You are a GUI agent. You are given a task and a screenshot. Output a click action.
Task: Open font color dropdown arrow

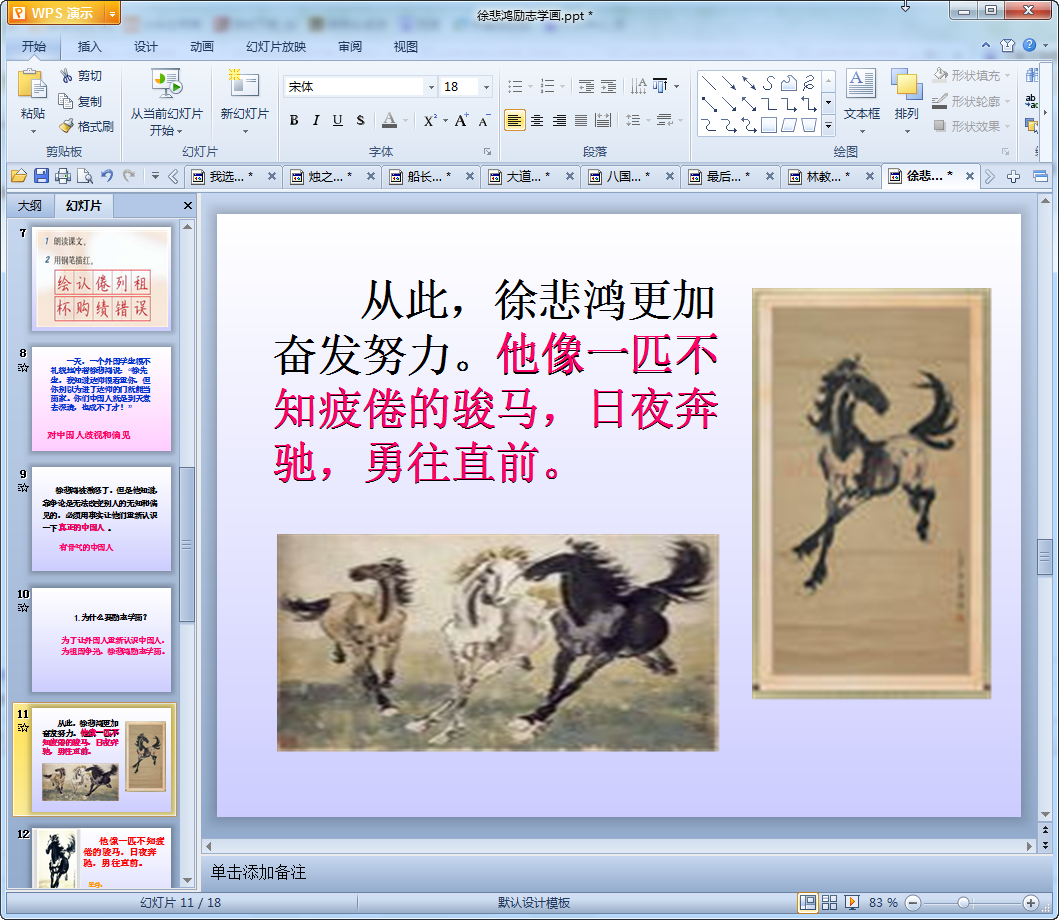[405, 120]
